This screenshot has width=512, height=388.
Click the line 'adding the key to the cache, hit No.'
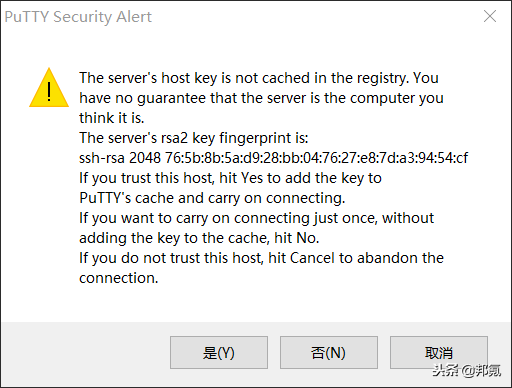click(199, 238)
